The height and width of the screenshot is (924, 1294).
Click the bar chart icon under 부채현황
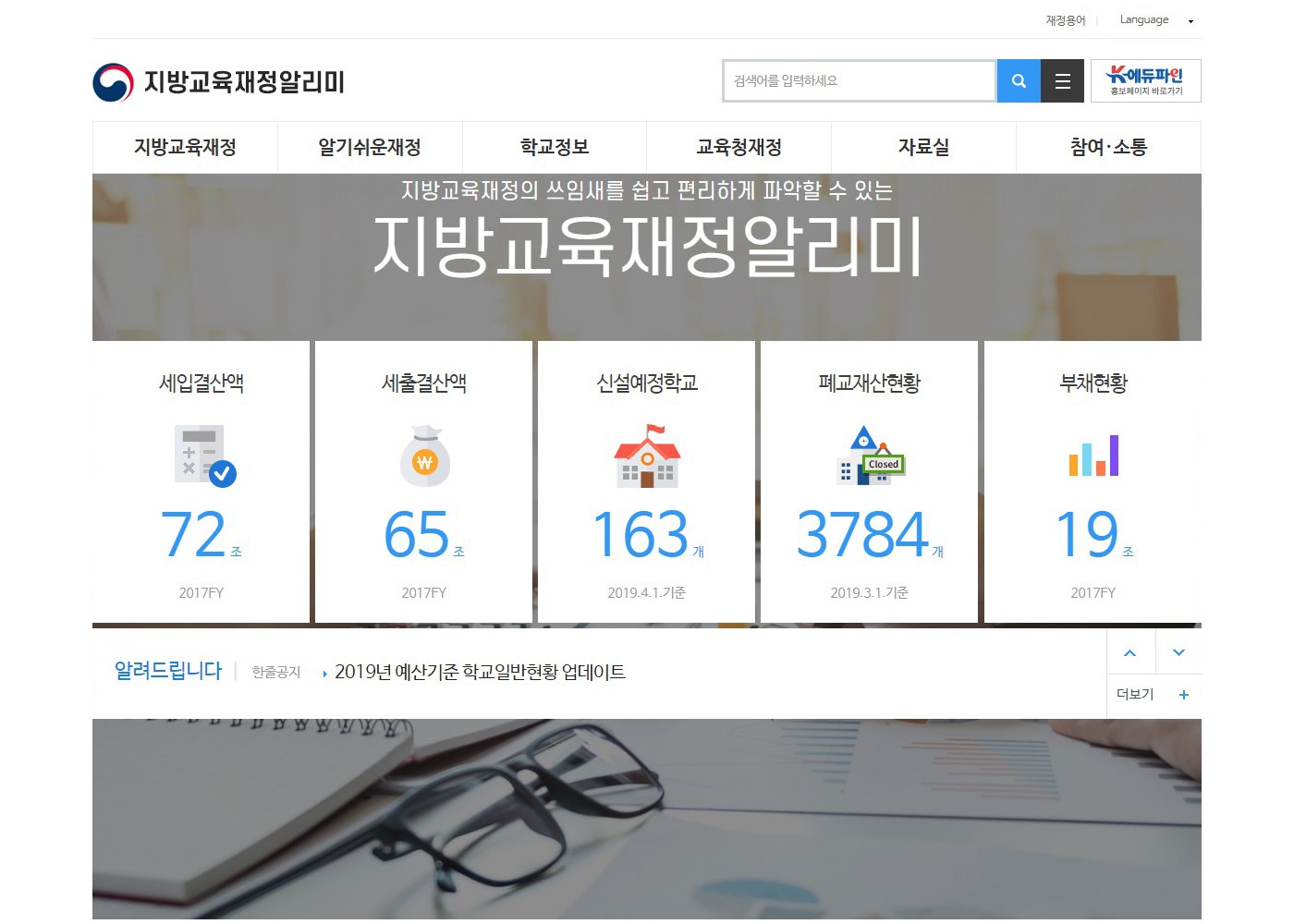pyautogui.click(x=1093, y=456)
